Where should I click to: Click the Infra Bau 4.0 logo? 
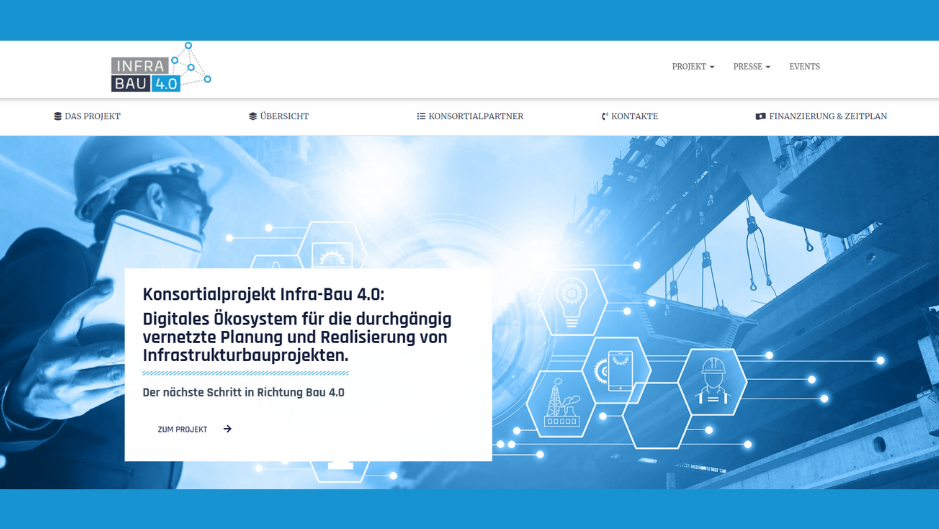(x=160, y=68)
